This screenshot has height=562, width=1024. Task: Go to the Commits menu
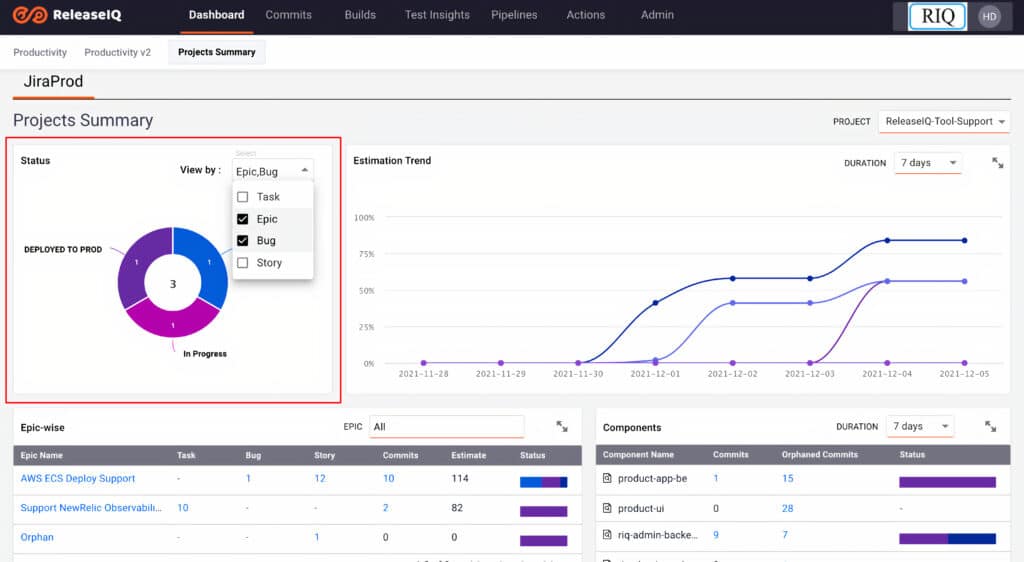[x=288, y=14]
